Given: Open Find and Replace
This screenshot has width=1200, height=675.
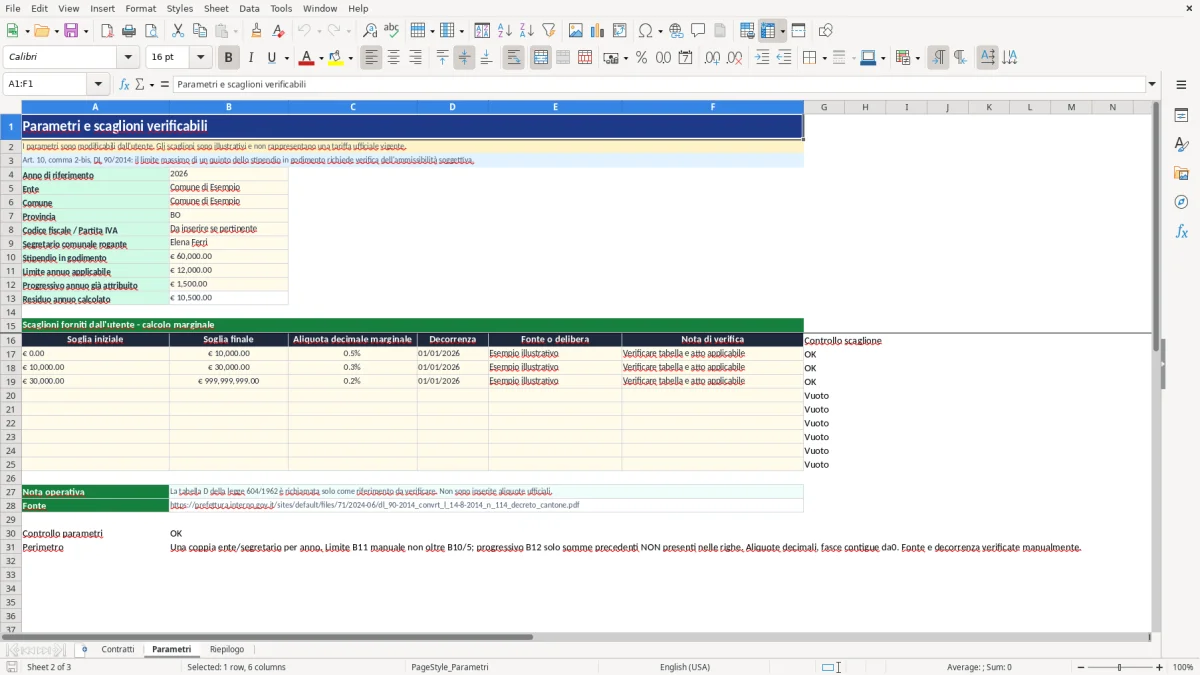Looking at the screenshot, I should tap(369, 31).
